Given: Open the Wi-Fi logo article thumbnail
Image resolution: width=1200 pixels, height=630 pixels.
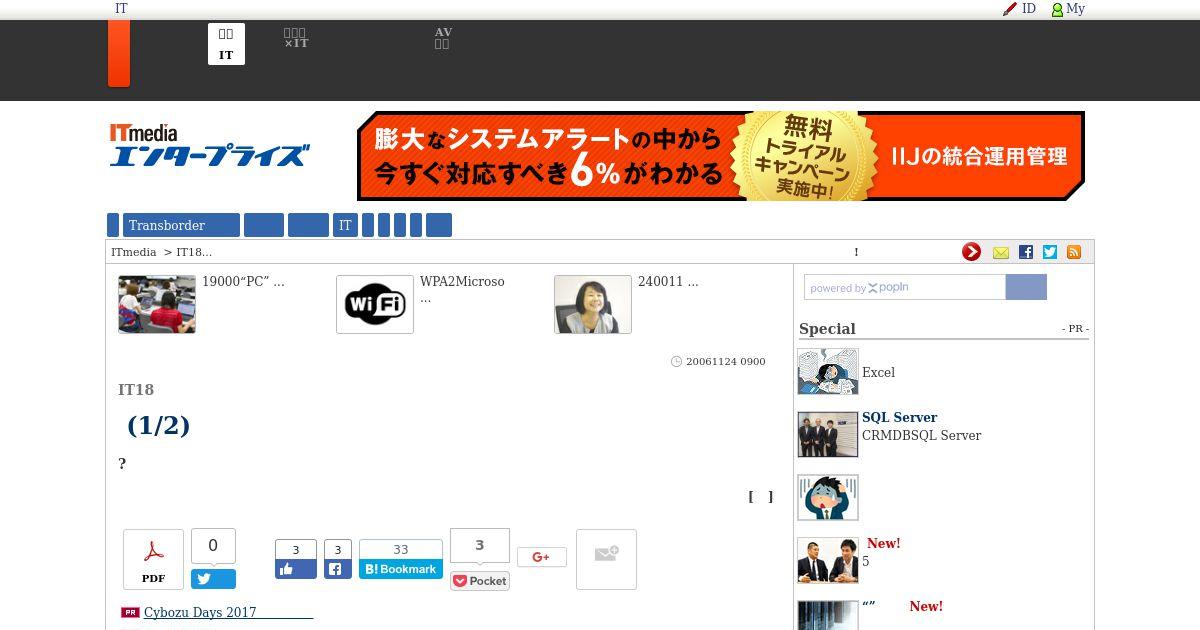Looking at the screenshot, I should pos(375,304).
